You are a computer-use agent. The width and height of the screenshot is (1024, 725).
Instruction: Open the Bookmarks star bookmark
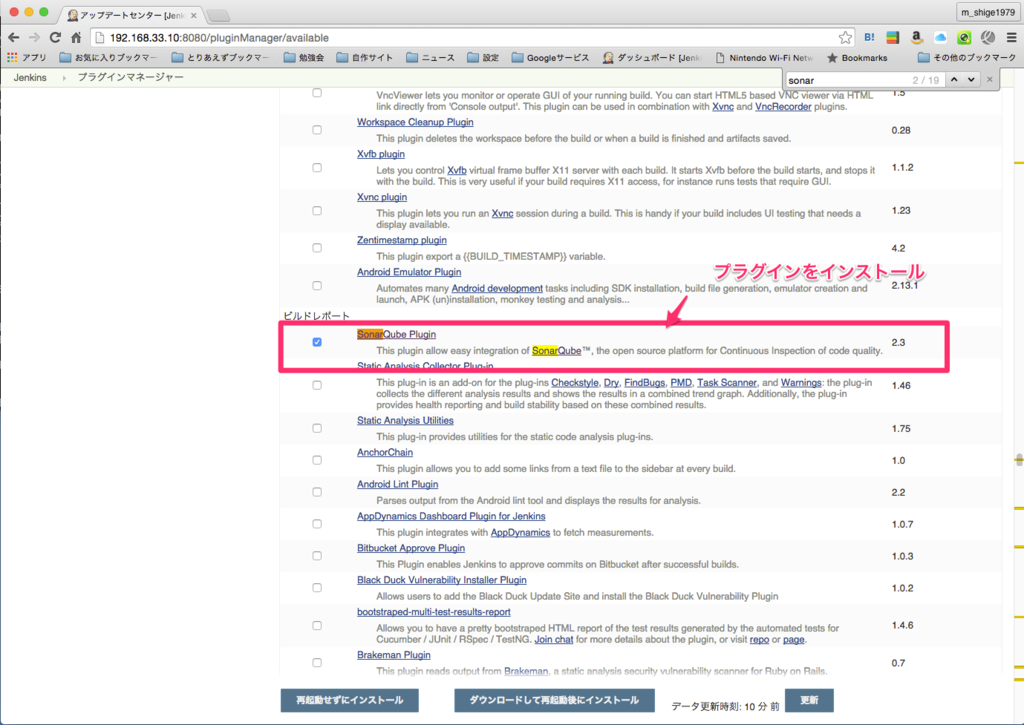(857, 57)
